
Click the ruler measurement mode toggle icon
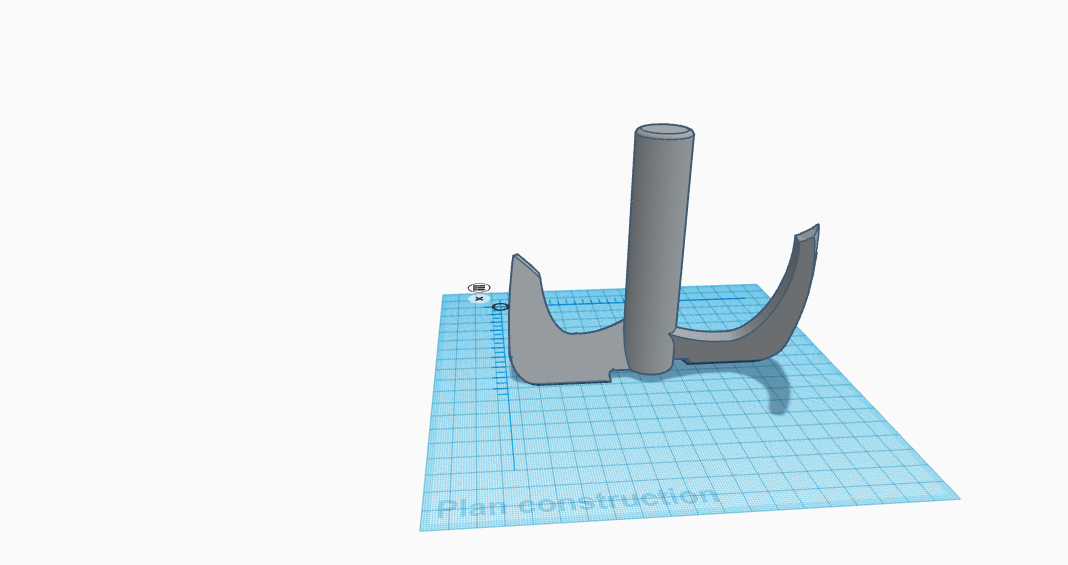click(479, 287)
